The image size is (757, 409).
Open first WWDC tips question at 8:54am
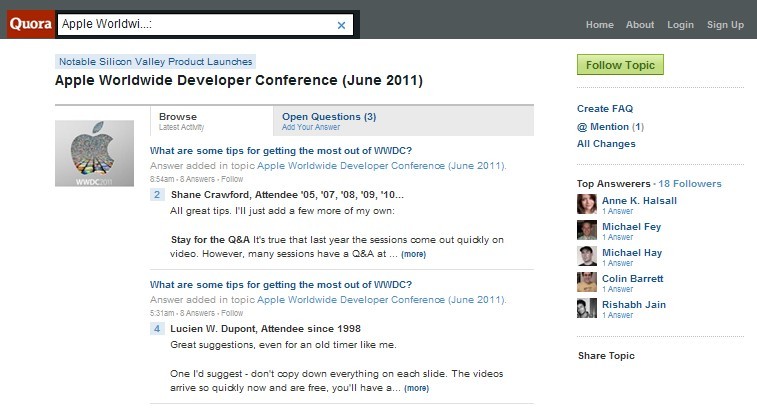pos(281,151)
